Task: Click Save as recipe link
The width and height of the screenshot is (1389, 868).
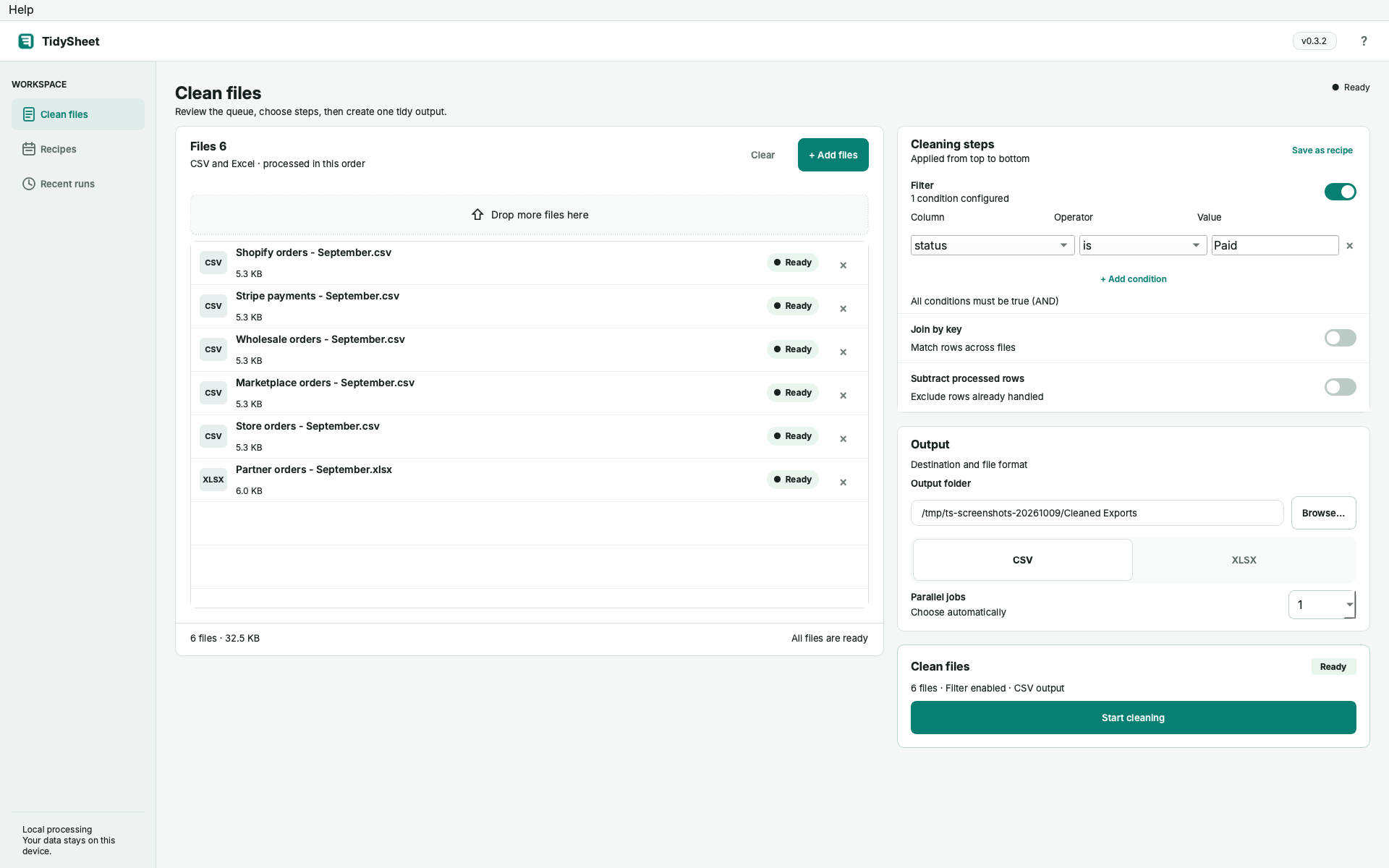Action: tap(1322, 150)
